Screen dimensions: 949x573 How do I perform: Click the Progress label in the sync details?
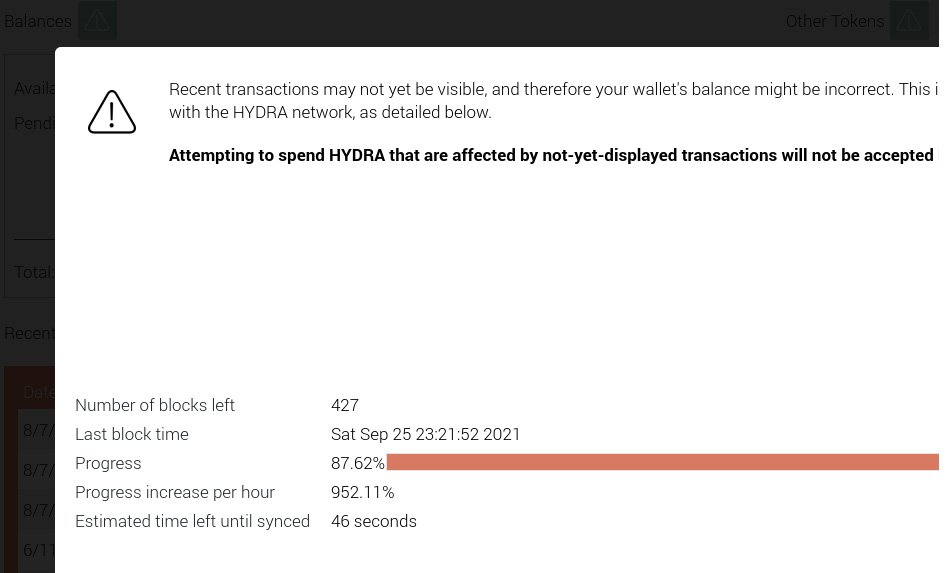pyautogui.click(x=108, y=463)
